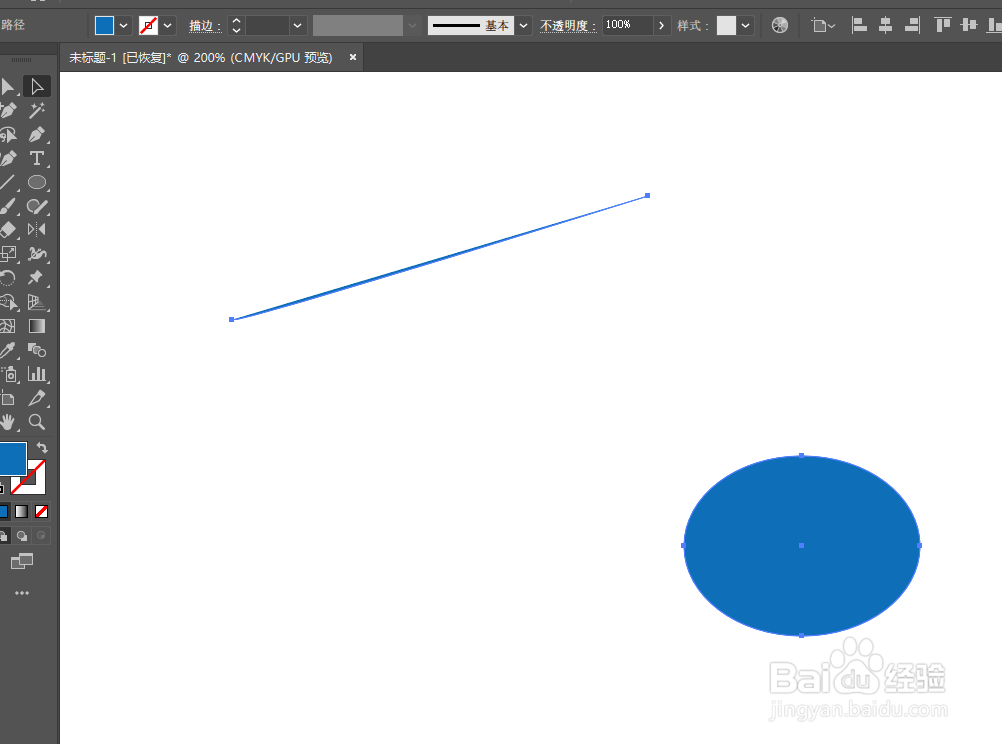
Task: Select the Perspective Grid tool
Action: [x=36, y=302]
